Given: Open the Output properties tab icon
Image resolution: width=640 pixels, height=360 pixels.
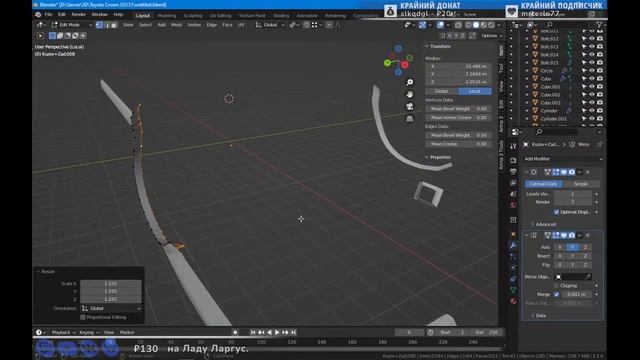Looking at the screenshot, I should [513, 171].
